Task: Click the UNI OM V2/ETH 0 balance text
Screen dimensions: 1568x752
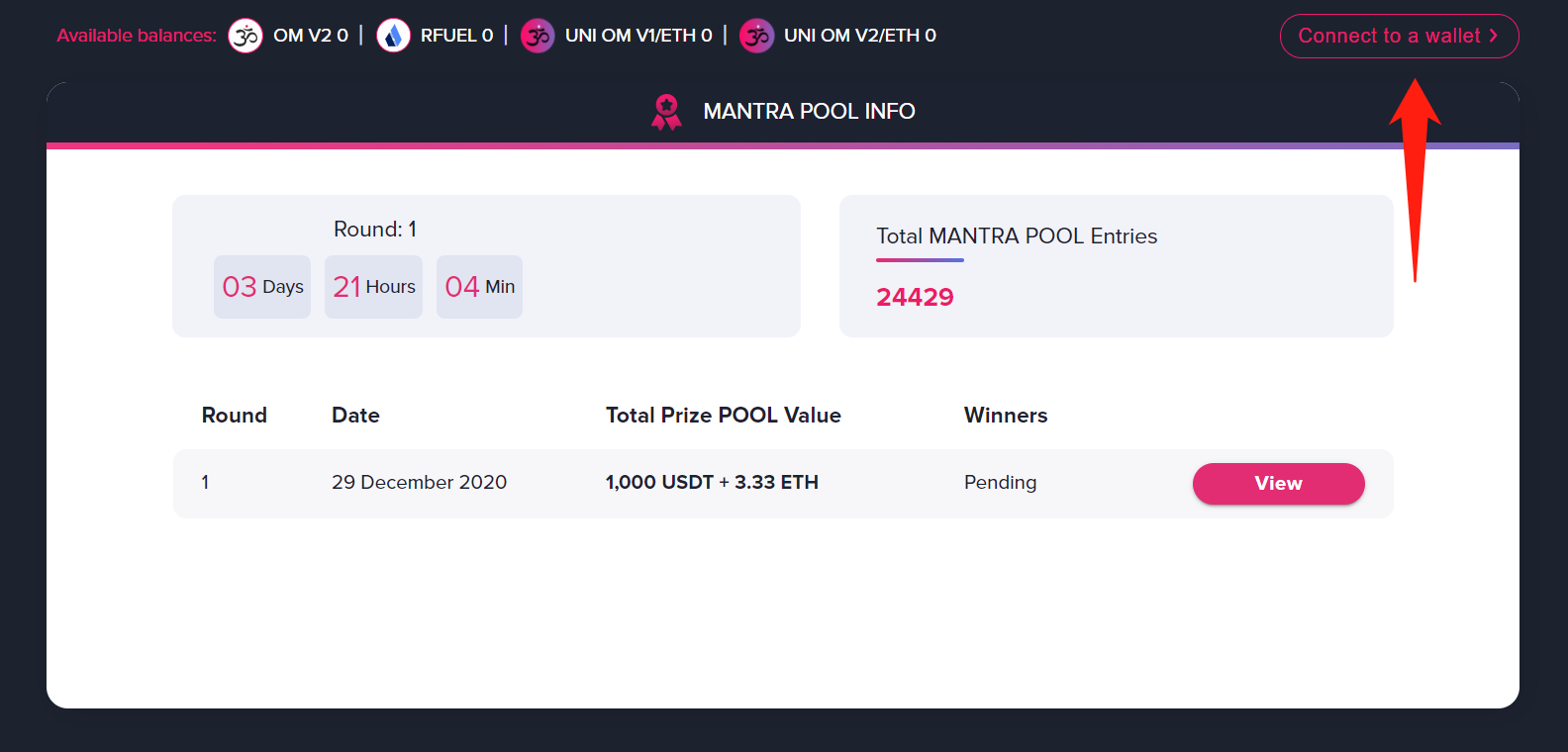Action: pyautogui.click(x=860, y=36)
